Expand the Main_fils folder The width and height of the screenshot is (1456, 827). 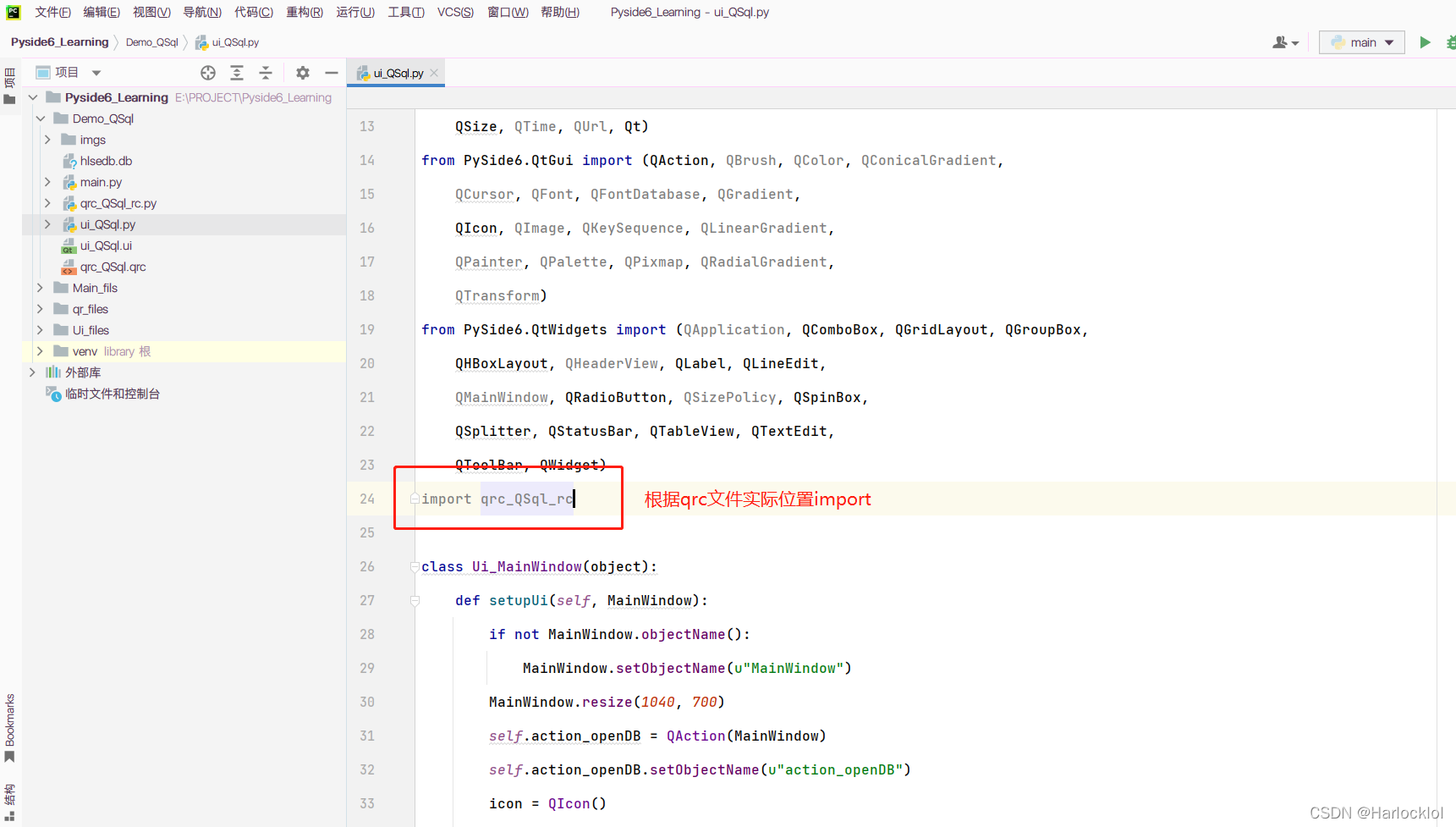[x=41, y=288]
